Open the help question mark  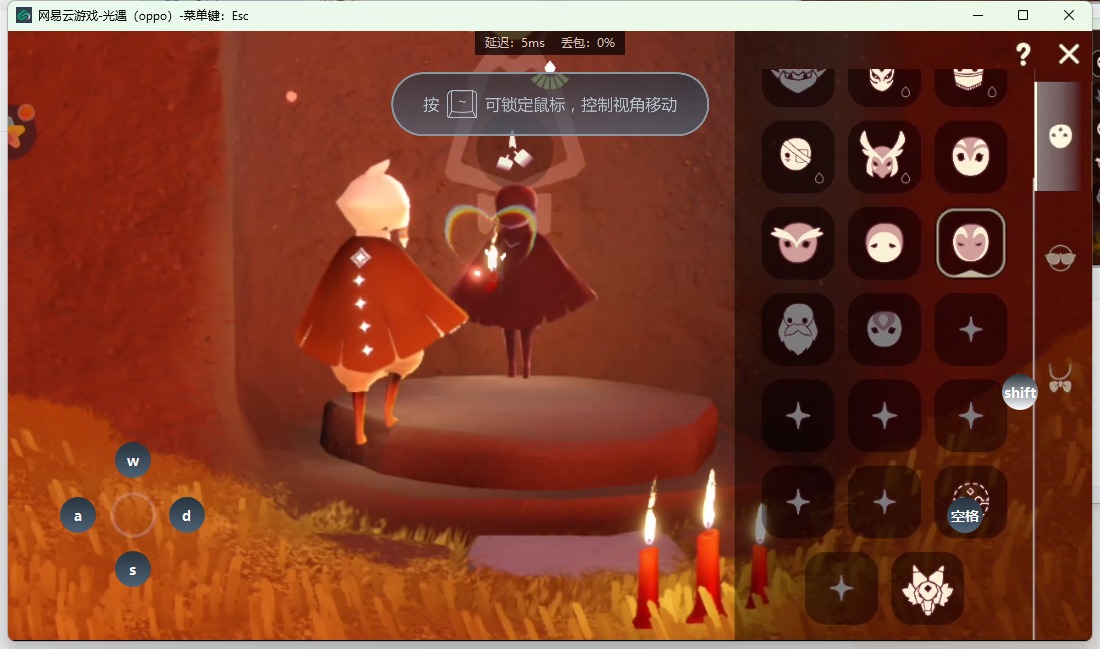(1024, 54)
